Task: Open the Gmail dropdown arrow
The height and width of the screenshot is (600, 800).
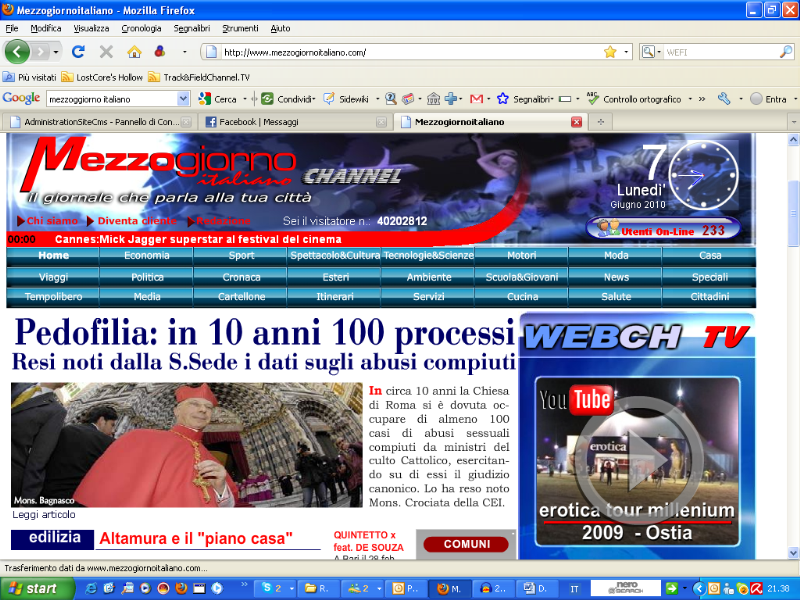Action: [x=489, y=99]
